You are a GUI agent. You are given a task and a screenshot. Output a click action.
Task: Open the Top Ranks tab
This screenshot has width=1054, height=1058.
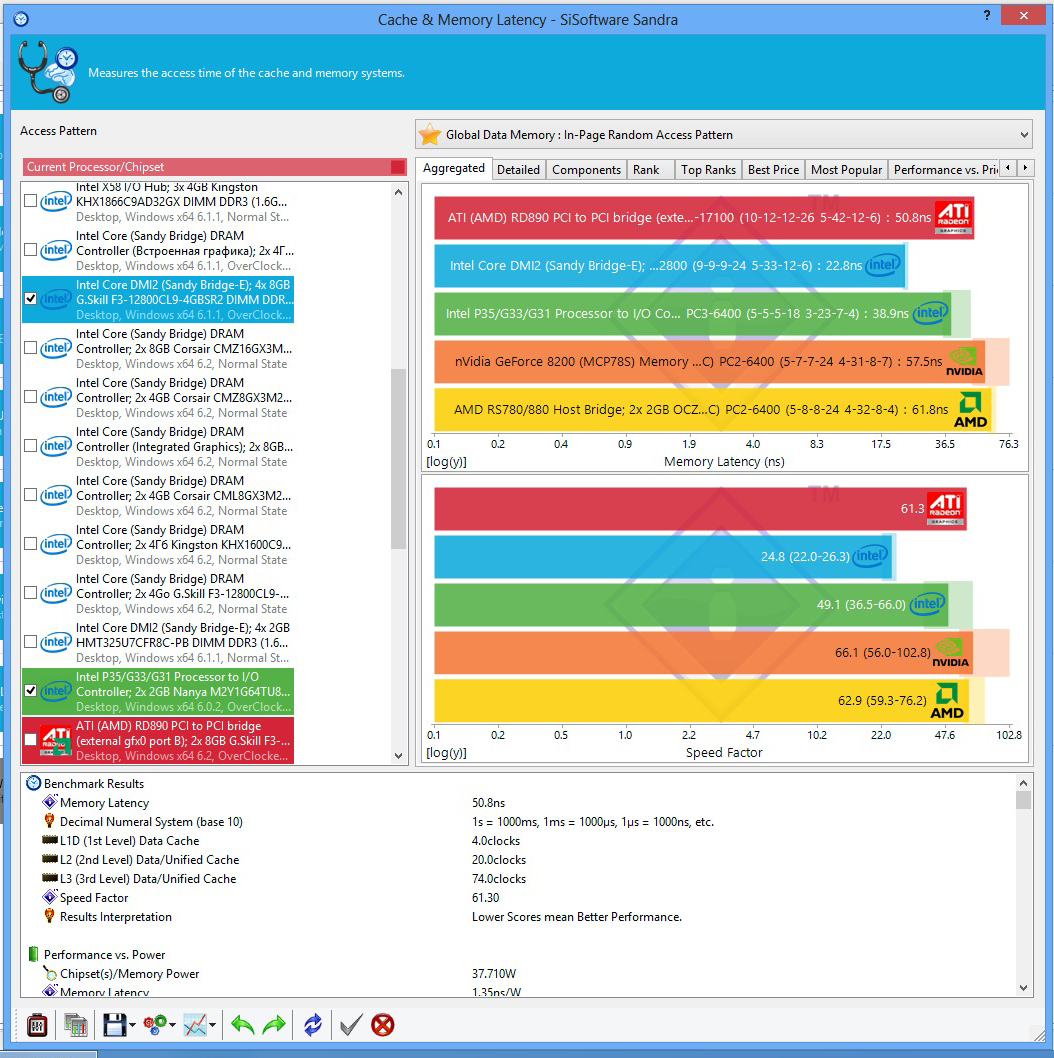pyautogui.click(x=708, y=169)
